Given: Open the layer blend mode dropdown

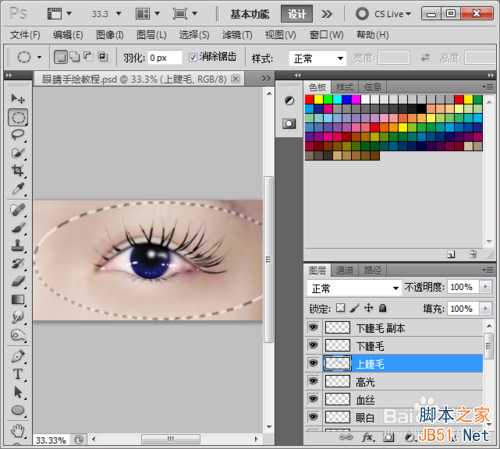Looking at the screenshot, I should tap(354, 288).
